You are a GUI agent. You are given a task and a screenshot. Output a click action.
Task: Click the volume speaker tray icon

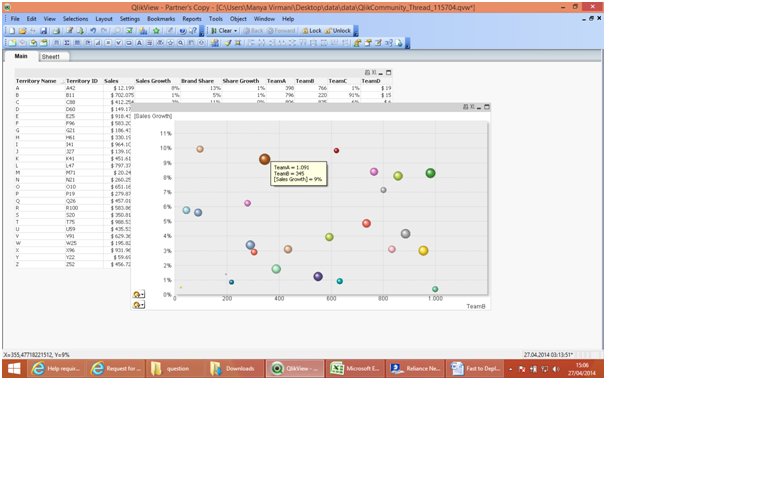(x=556, y=369)
